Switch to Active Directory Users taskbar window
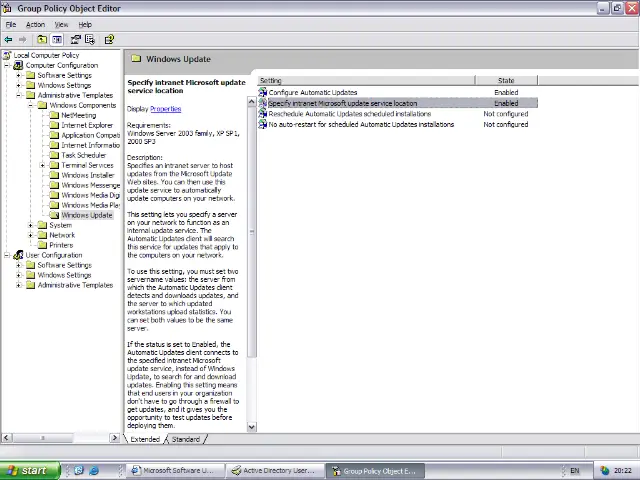Viewport: 640px width, 480px height. pos(275,471)
